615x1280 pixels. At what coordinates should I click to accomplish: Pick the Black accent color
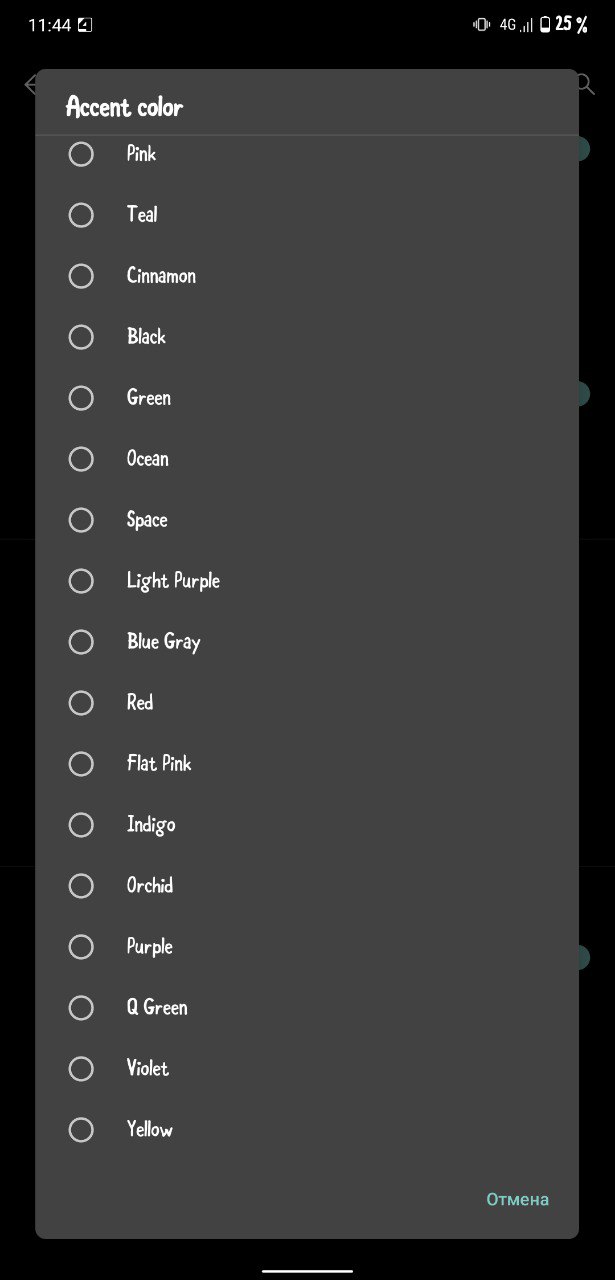pyautogui.click(x=307, y=337)
